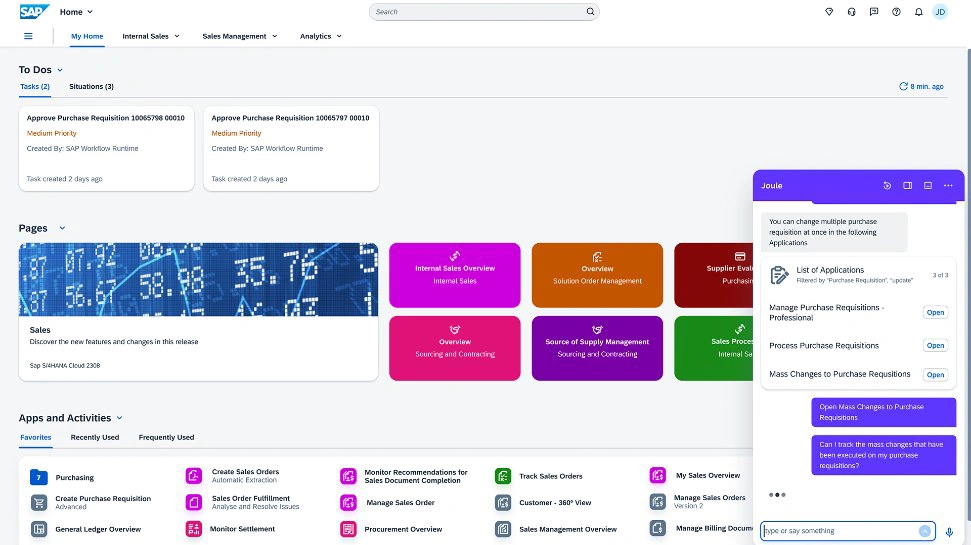Select the My Home tab
This screenshot has width=971, height=545.
pyautogui.click(x=87, y=36)
